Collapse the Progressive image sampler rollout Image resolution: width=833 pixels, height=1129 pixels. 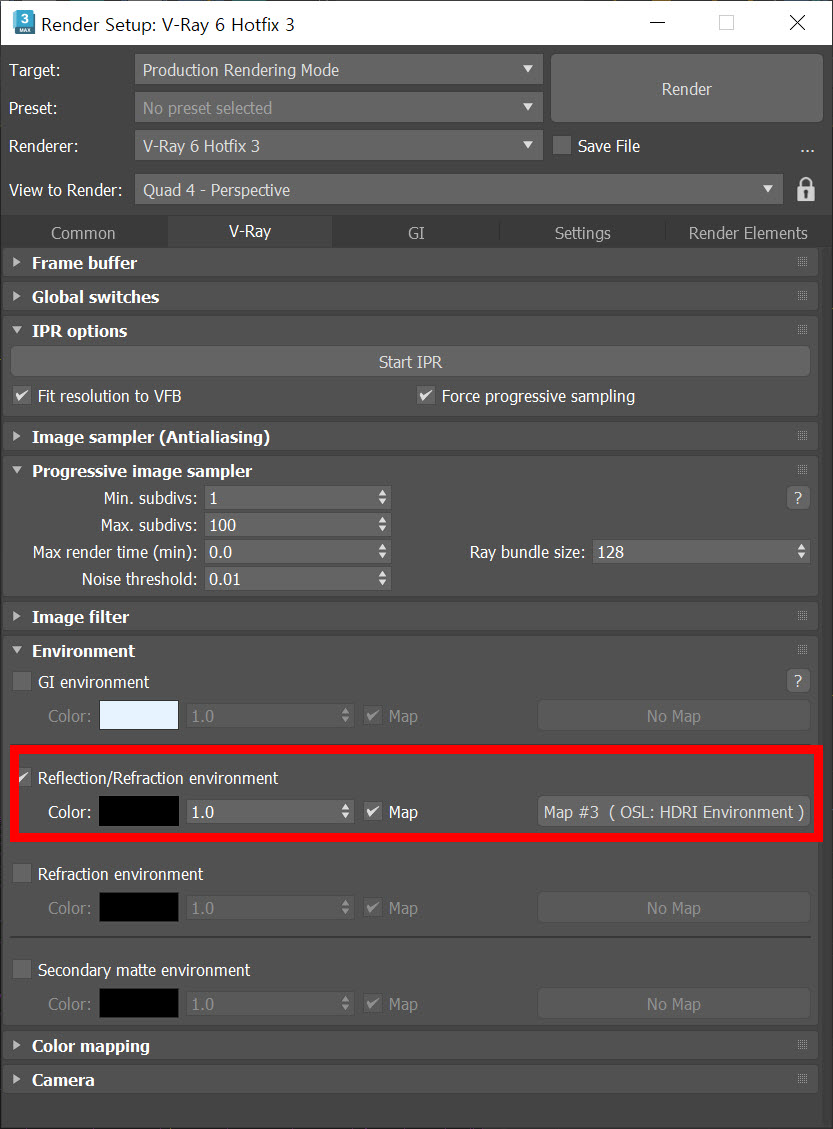[17, 470]
